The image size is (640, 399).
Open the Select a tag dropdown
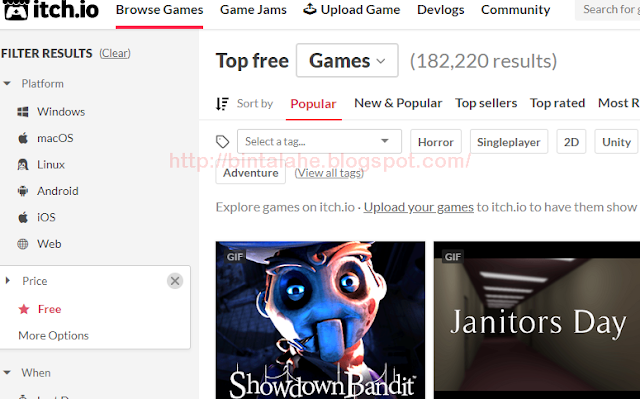coord(319,142)
